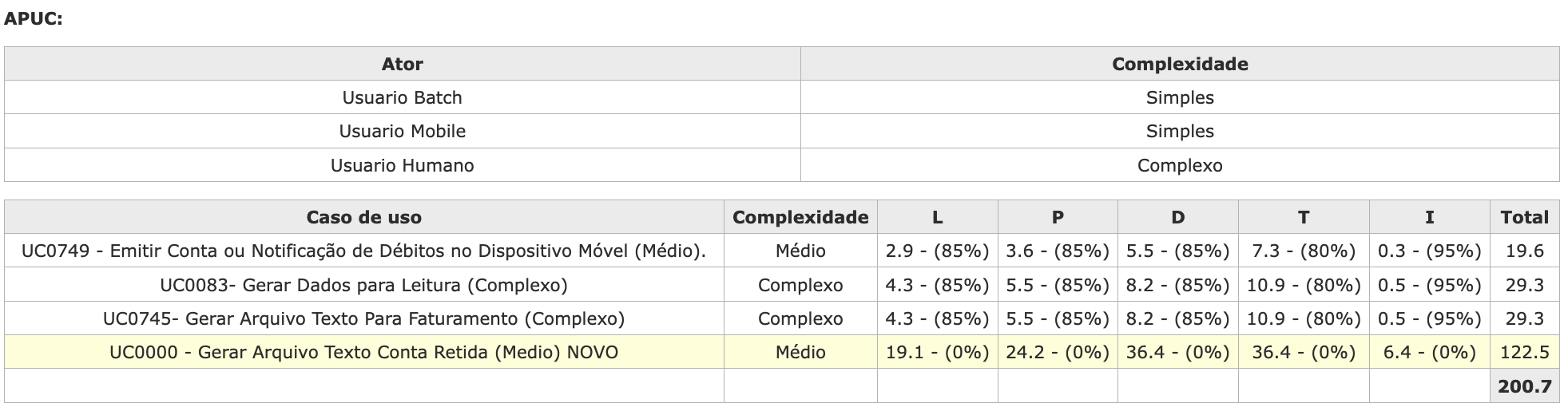
Task: Click the Caso de uso column header
Action: click(x=363, y=217)
